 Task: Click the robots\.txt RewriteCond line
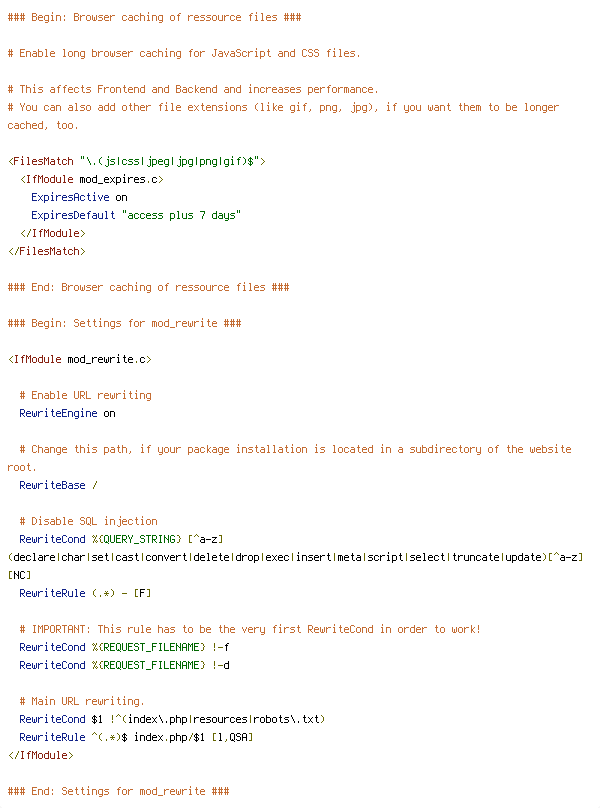click(172, 719)
